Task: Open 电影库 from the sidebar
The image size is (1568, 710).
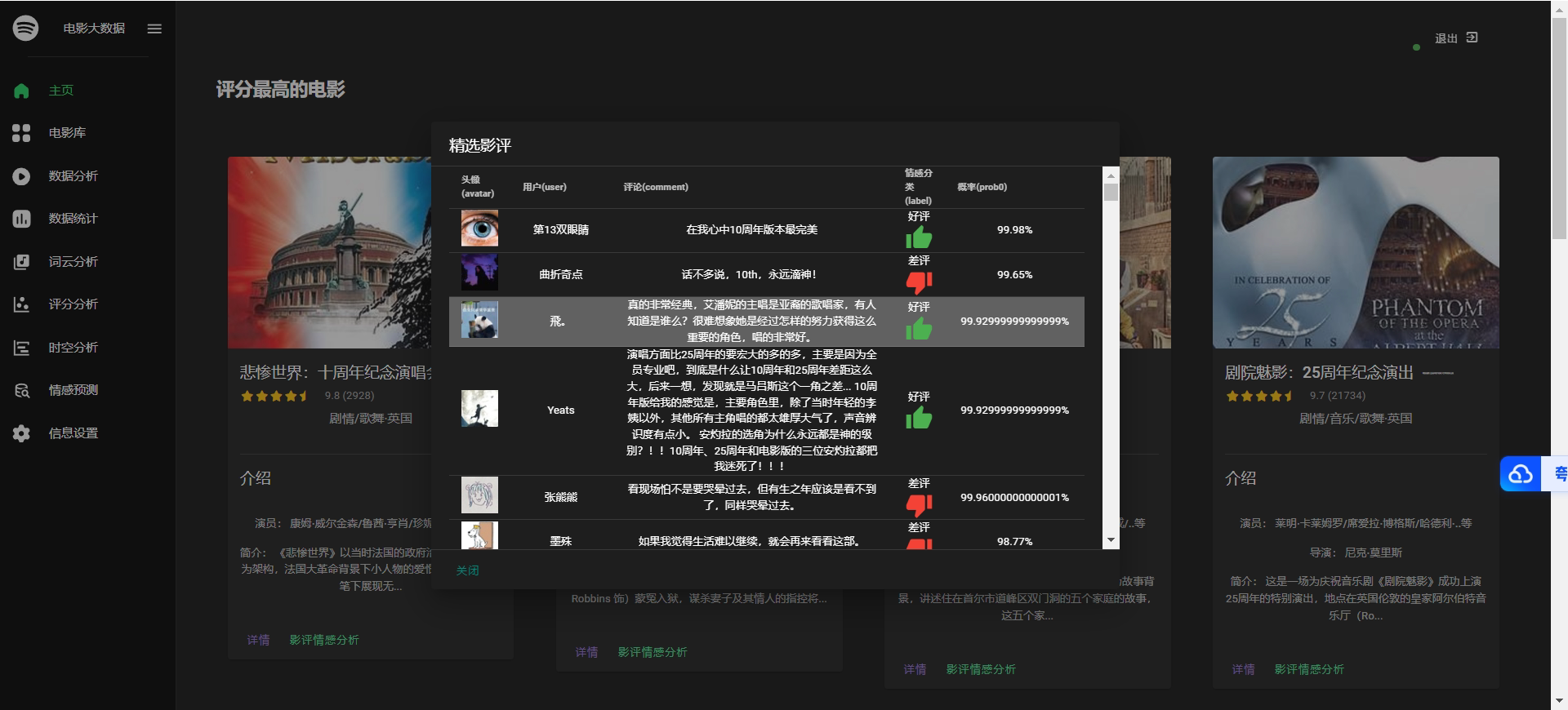Action: pos(67,133)
